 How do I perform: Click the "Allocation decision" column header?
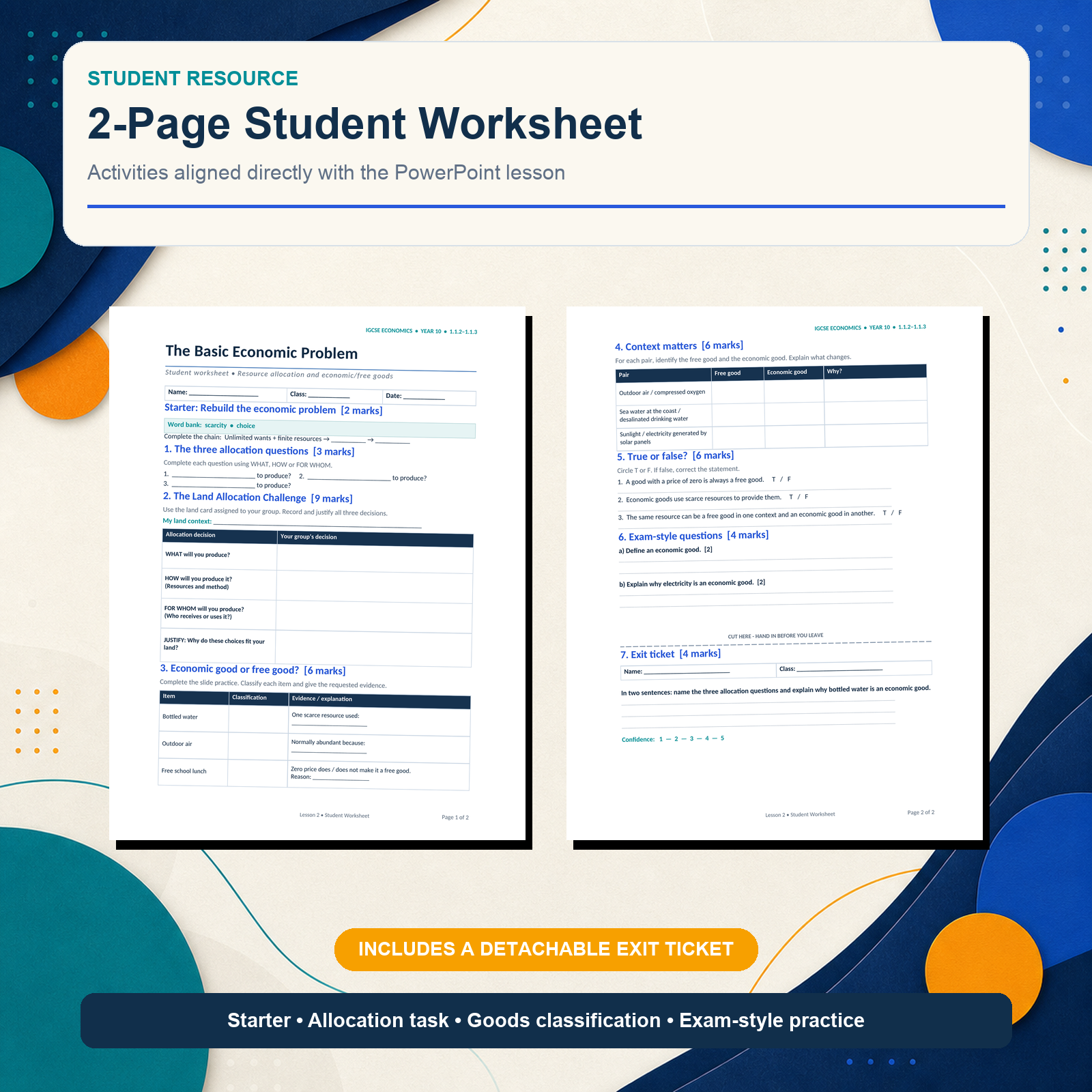220,536
